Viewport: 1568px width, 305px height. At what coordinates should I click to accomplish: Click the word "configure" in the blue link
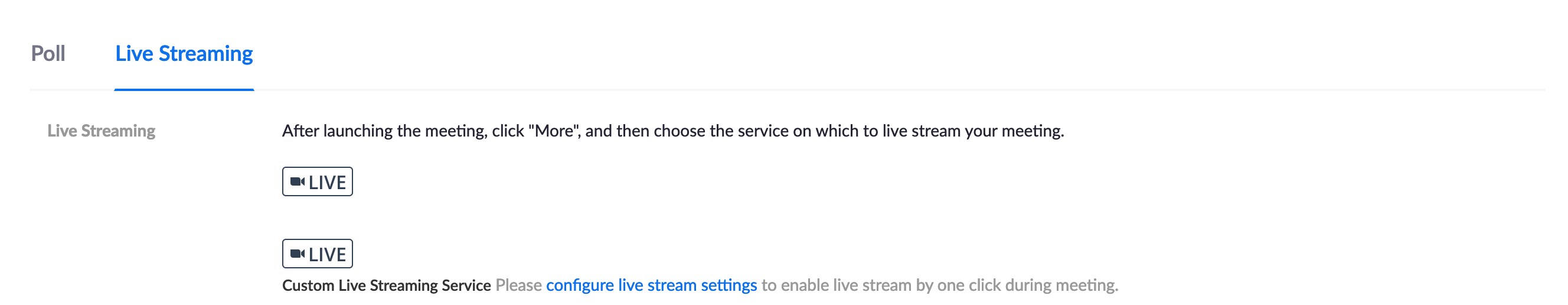coord(580,285)
